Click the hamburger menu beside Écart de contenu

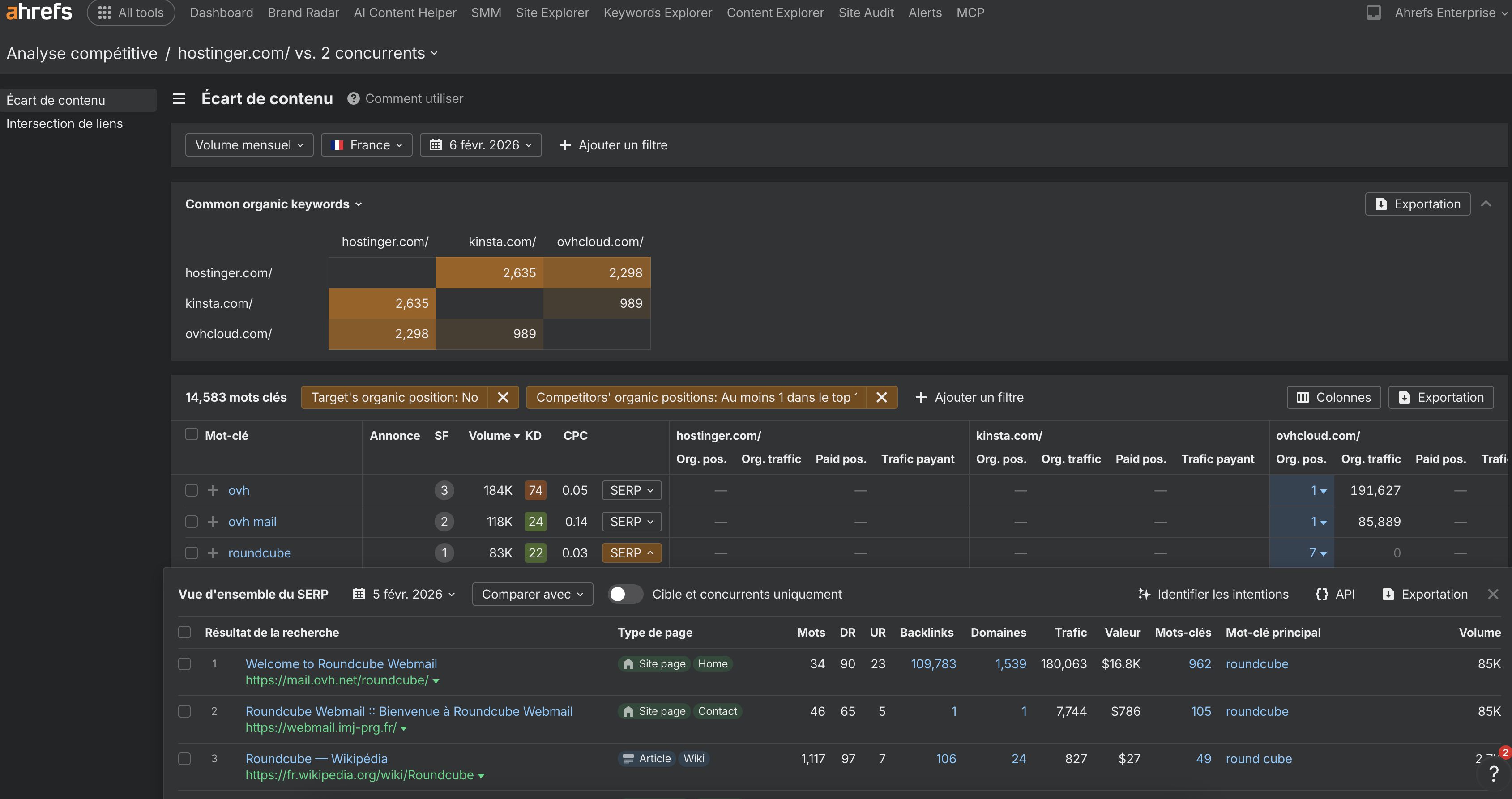pos(179,98)
